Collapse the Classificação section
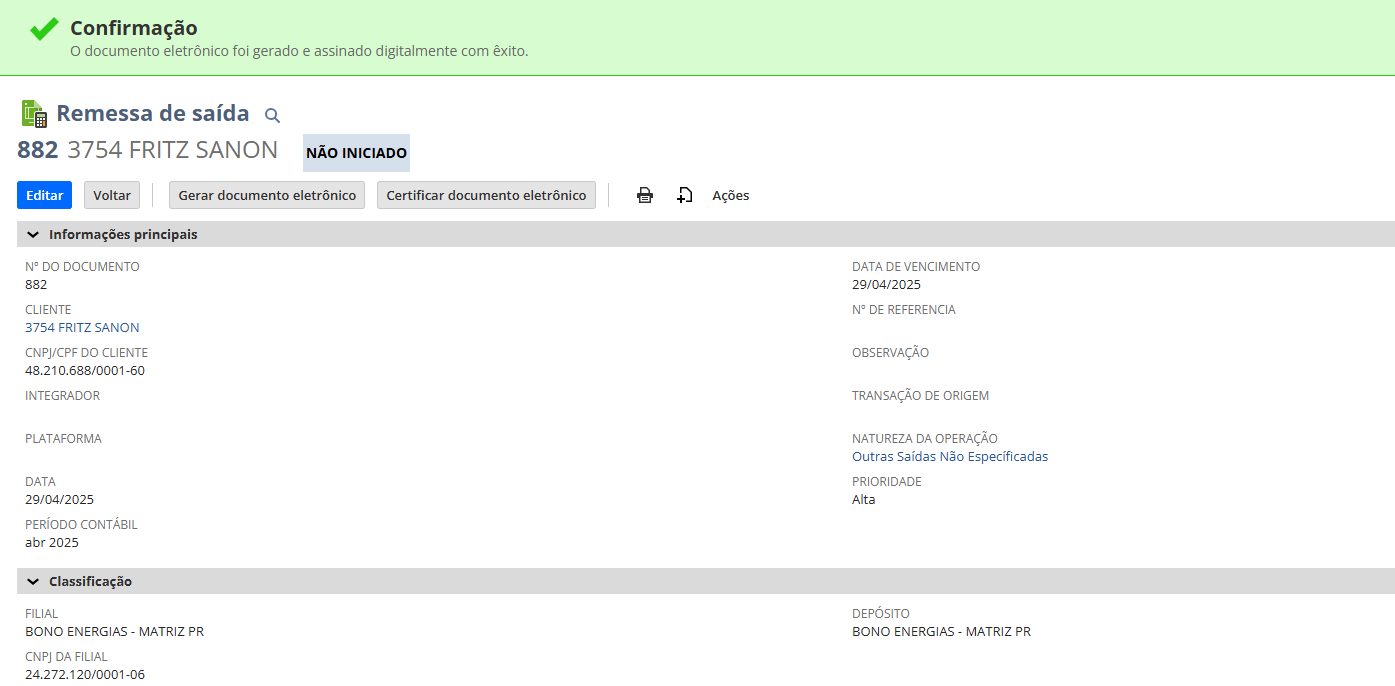Screen dimensions: 1395x686 click(x=33, y=582)
